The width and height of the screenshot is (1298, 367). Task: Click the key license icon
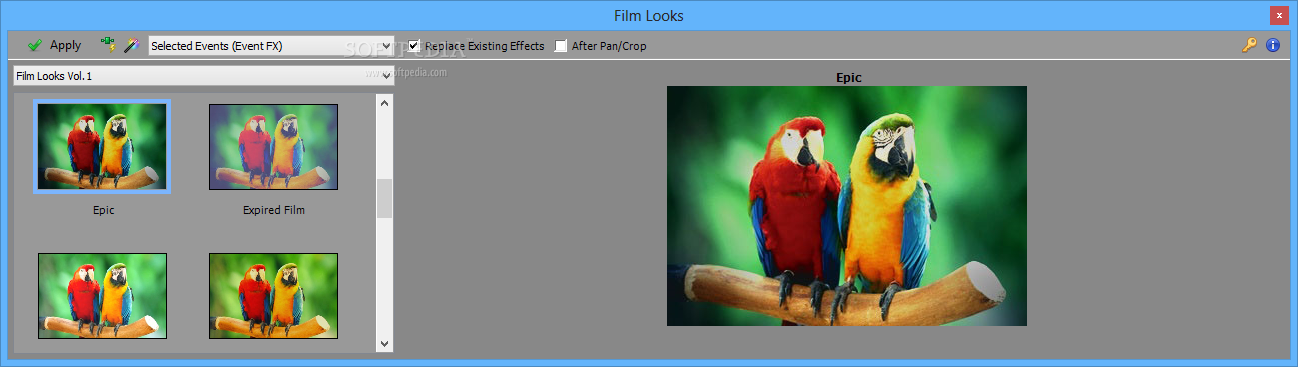point(1249,45)
